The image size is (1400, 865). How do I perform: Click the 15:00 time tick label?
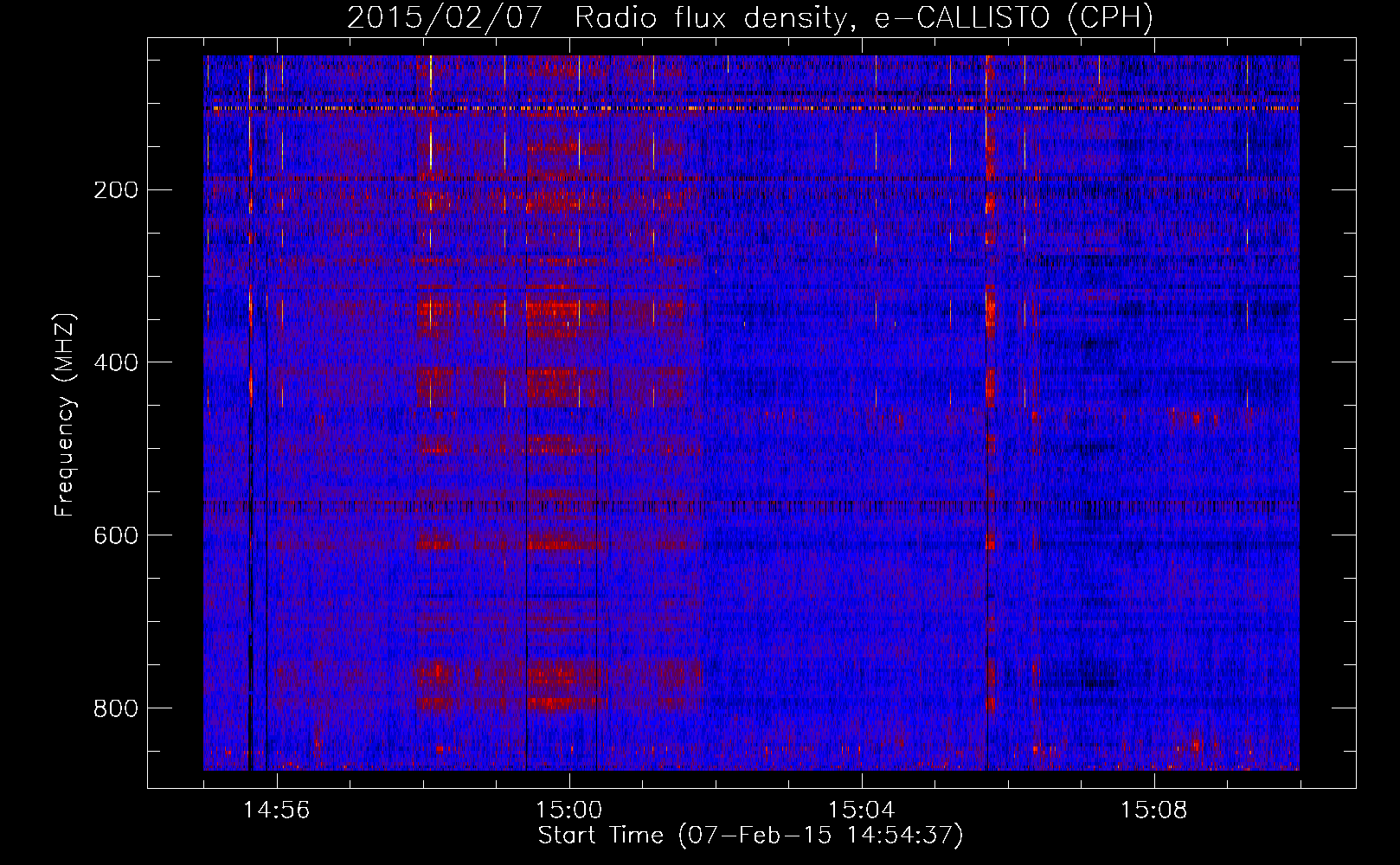tap(569, 811)
